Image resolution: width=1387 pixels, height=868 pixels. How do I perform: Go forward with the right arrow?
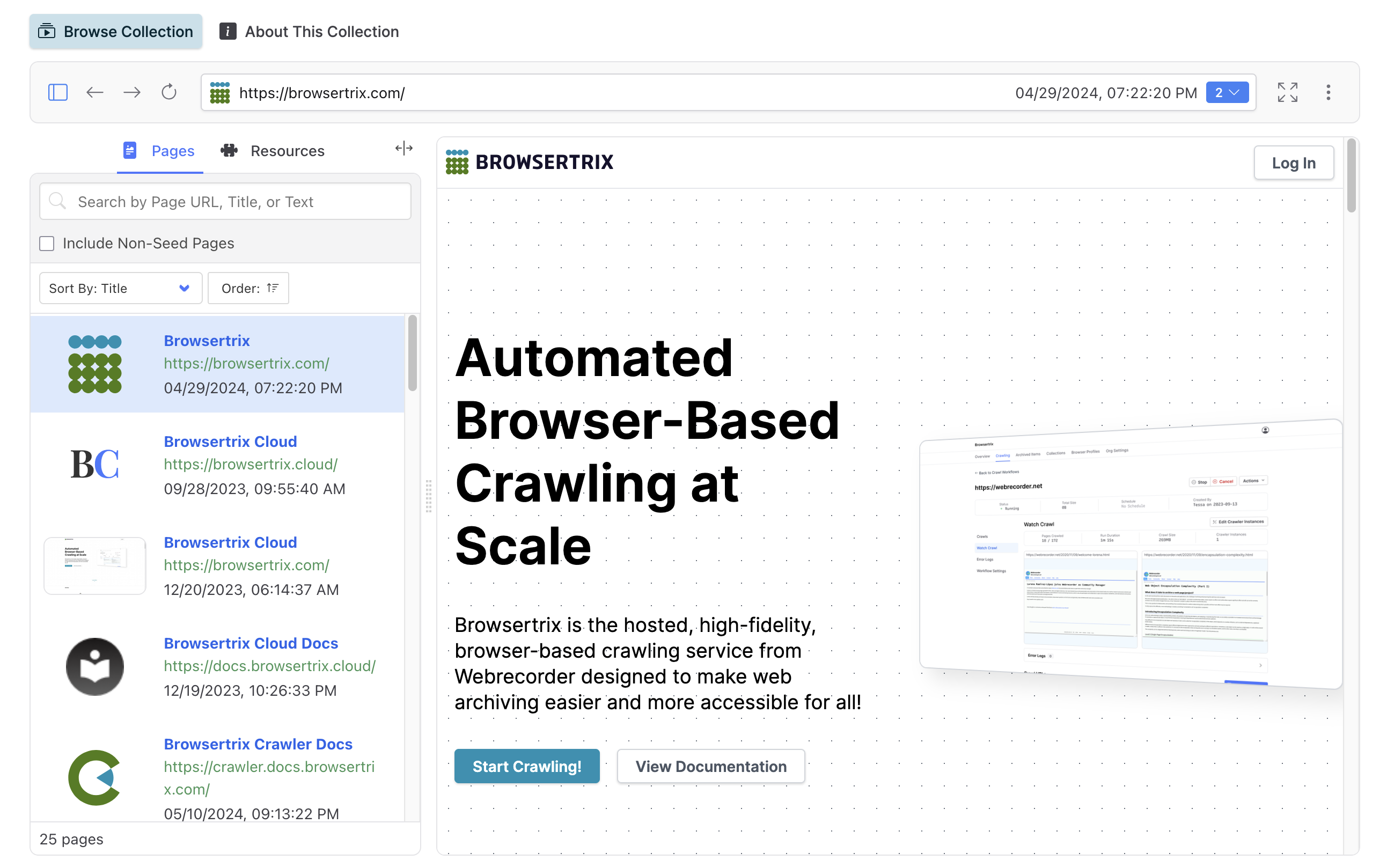132,92
